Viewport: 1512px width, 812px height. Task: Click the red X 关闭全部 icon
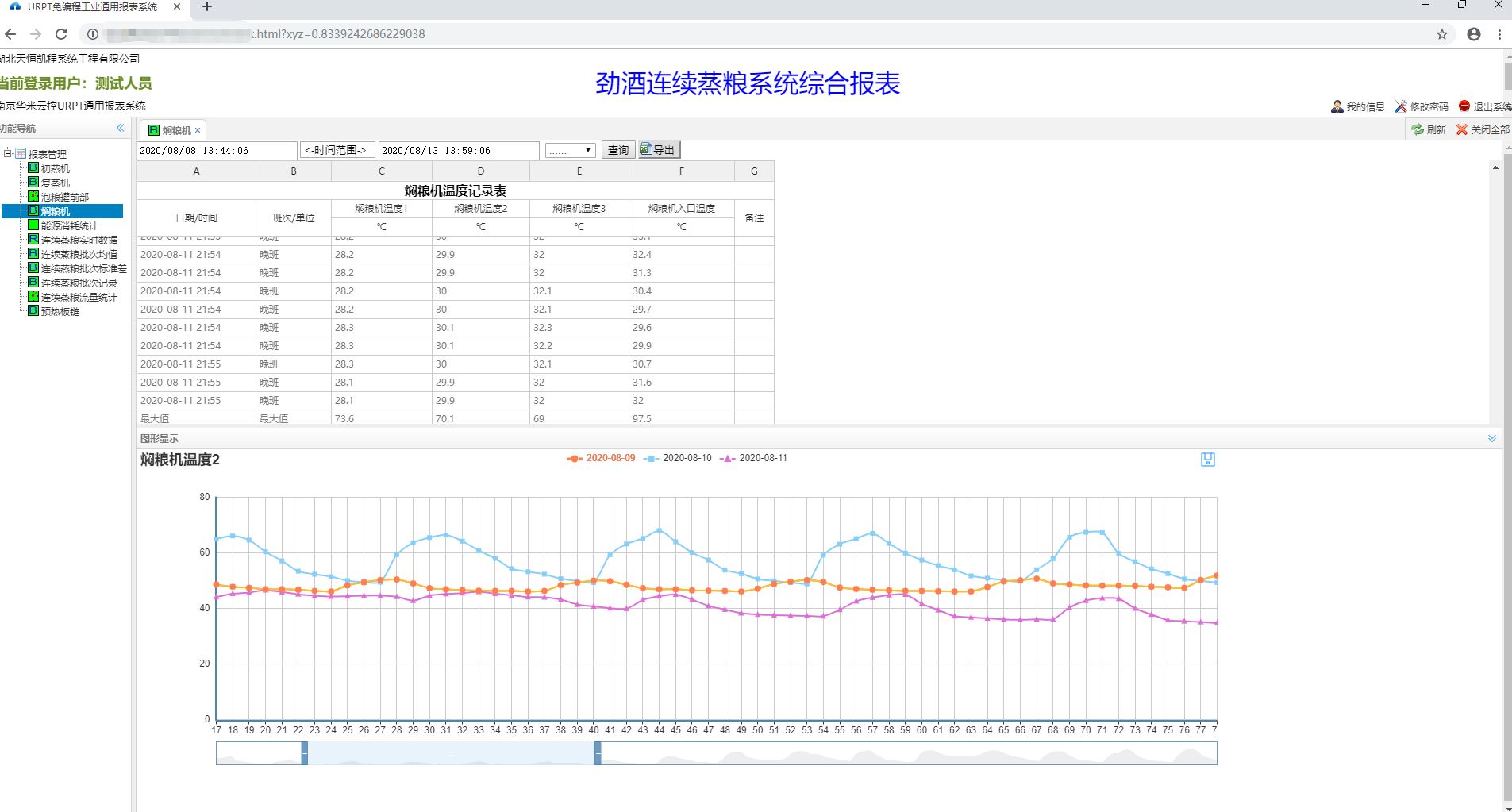tap(1462, 129)
